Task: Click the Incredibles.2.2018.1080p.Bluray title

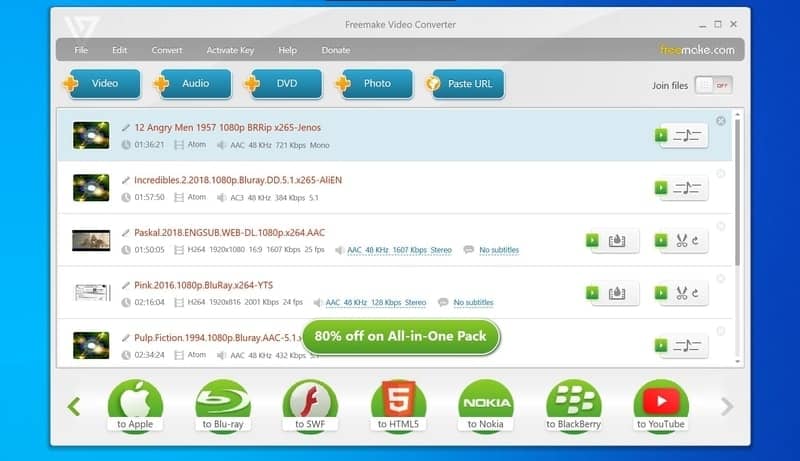Action: click(x=238, y=180)
